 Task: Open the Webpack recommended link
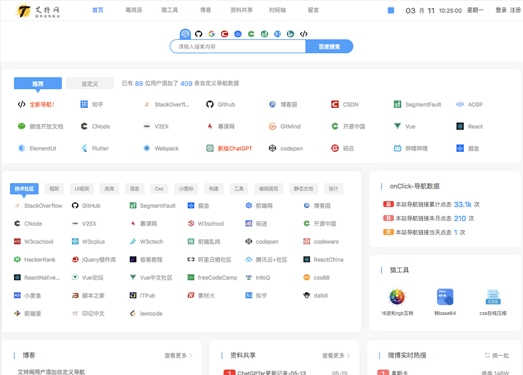[161, 148]
